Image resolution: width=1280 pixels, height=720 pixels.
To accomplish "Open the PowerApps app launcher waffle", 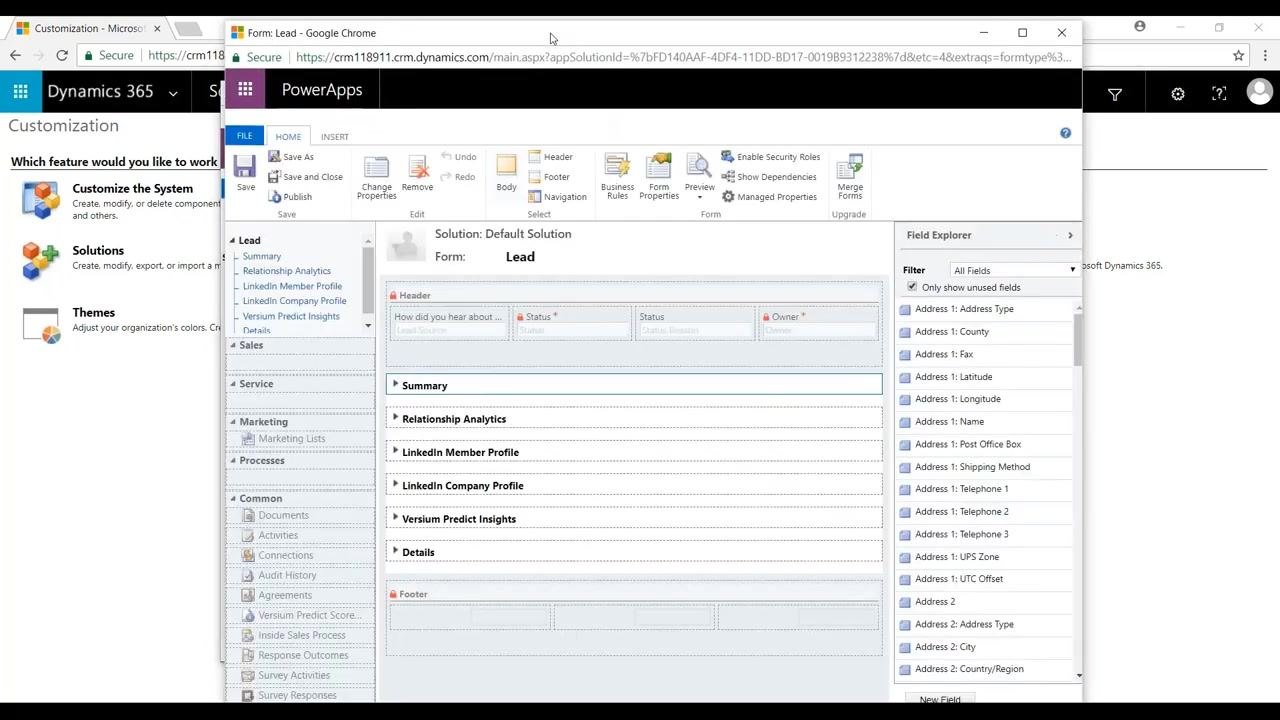I will [245, 90].
